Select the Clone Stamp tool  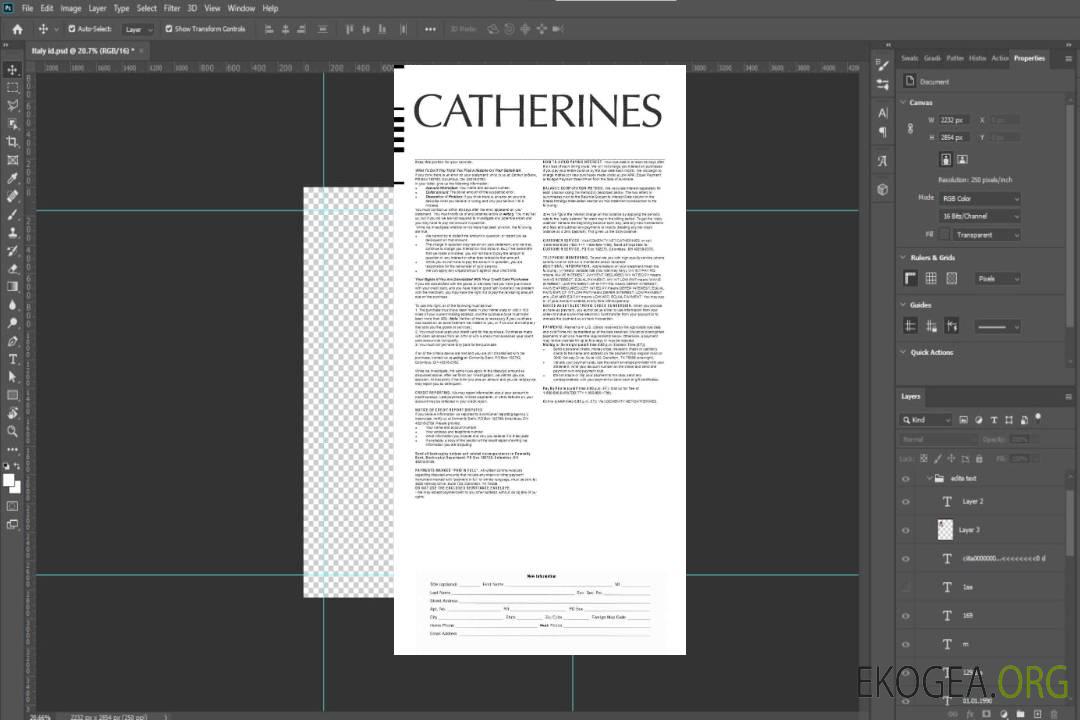click(12, 232)
